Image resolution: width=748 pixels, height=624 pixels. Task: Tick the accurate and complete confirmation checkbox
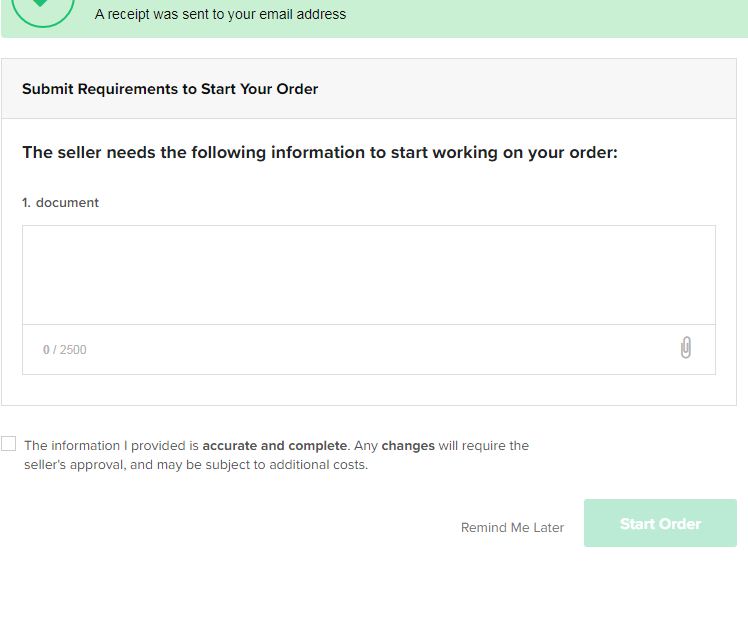click(x=9, y=444)
